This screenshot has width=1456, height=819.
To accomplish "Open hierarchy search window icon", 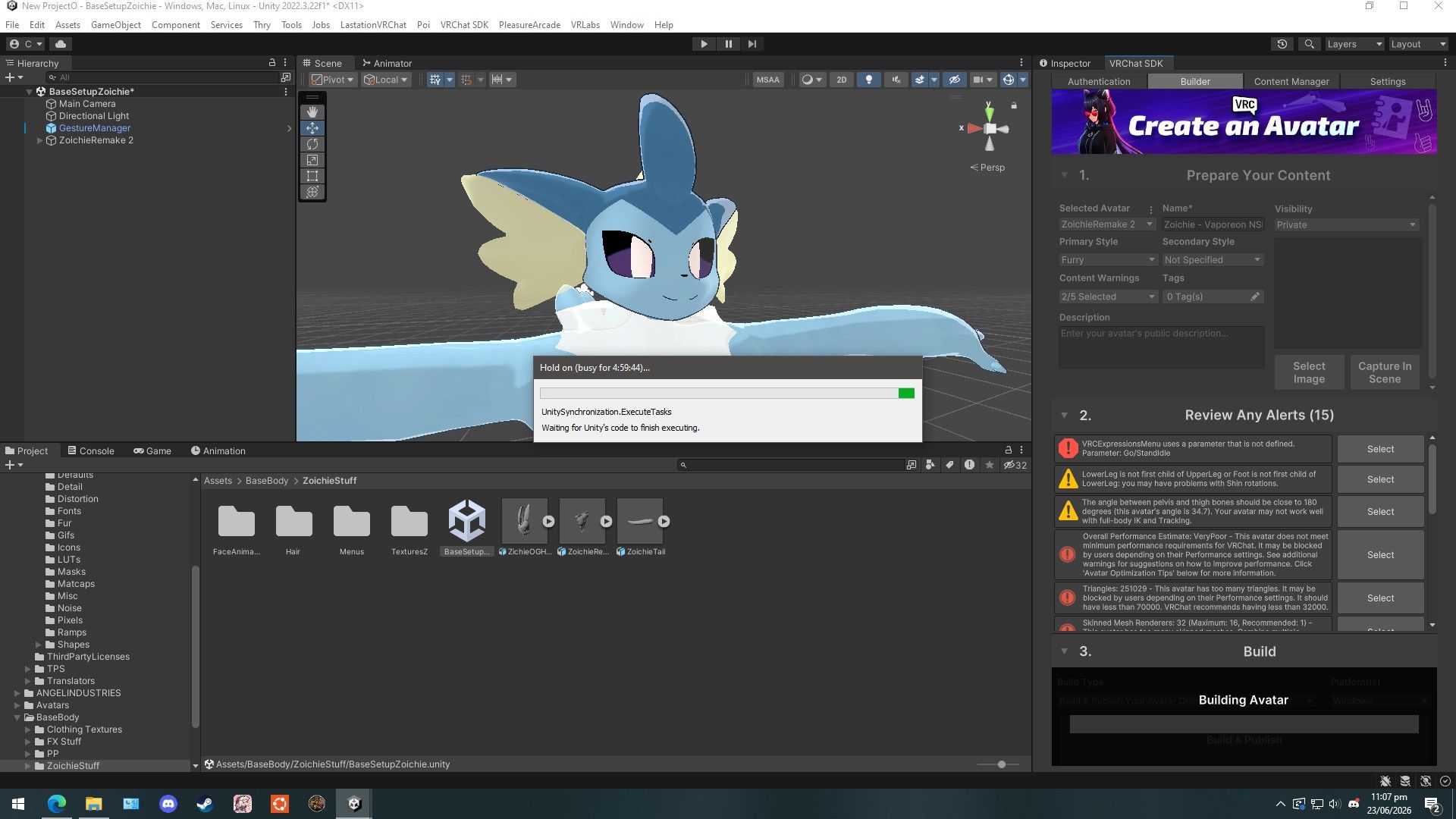I will pyautogui.click(x=286, y=77).
